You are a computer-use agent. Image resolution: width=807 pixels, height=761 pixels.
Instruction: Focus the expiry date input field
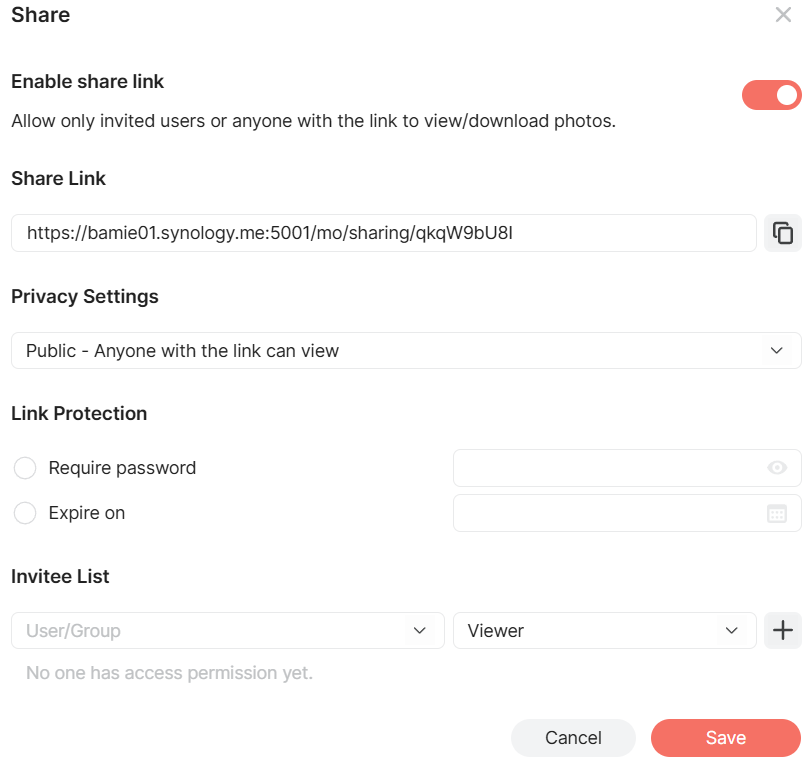click(x=627, y=513)
